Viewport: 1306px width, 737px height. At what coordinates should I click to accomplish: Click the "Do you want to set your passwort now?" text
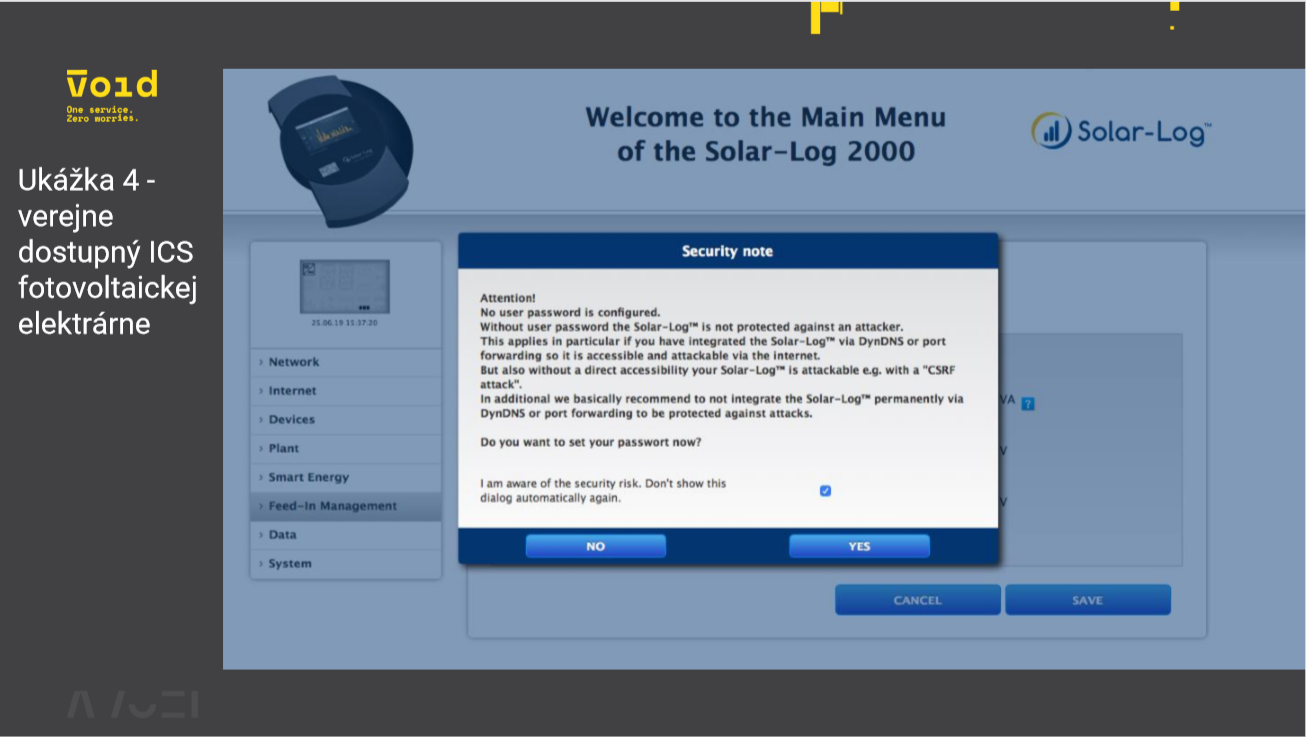591,442
